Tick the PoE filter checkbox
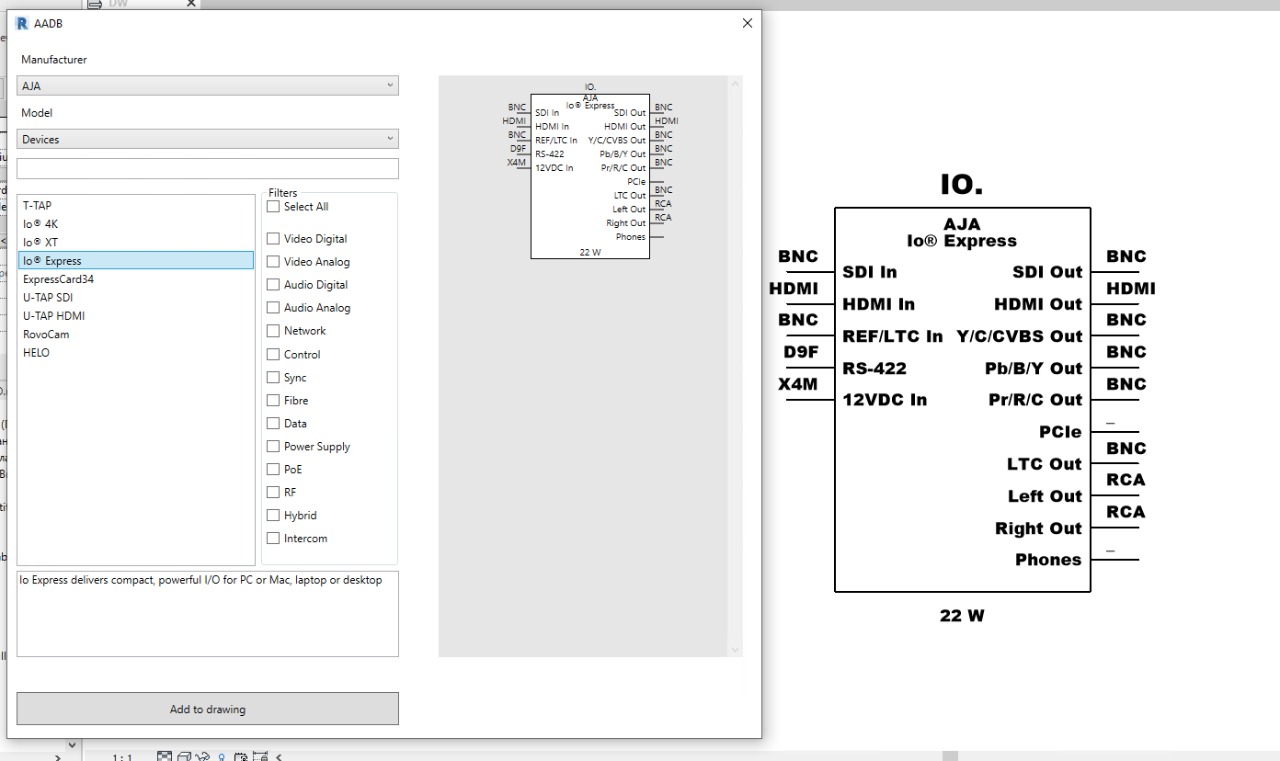This screenshot has width=1280, height=761. click(x=273, y=470)
